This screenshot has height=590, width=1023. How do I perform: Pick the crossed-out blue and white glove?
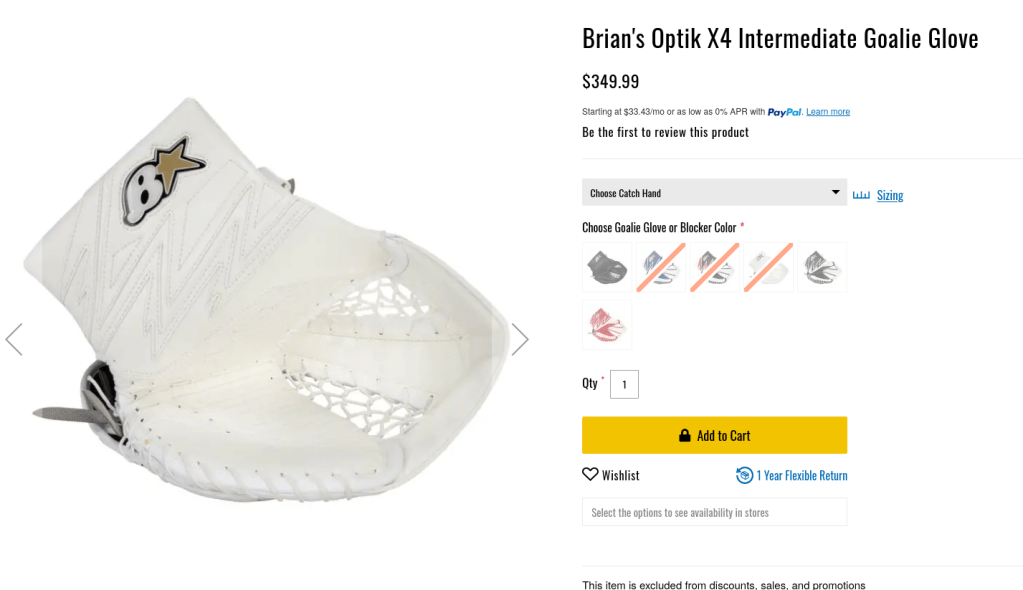pos(661,267)
